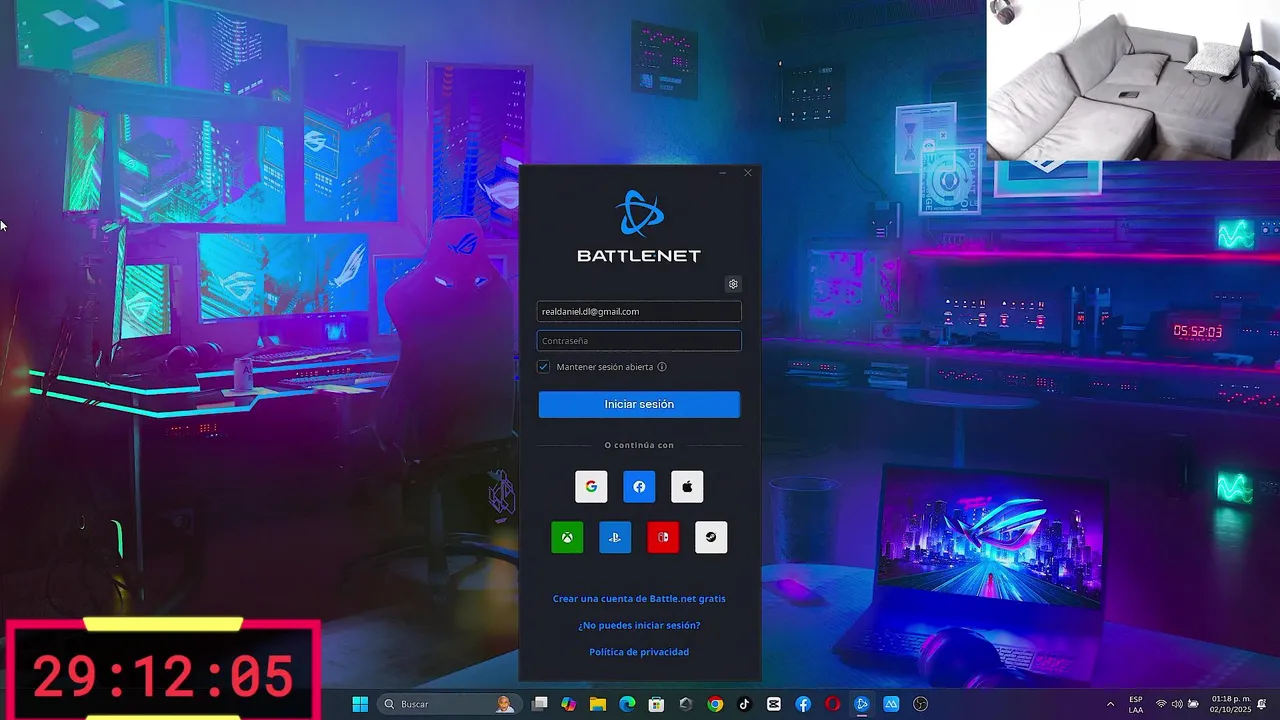Click the Iniciar sesión button
Image resolution: width=1280 pixels, height=720 pixels.
pos(639,404)
